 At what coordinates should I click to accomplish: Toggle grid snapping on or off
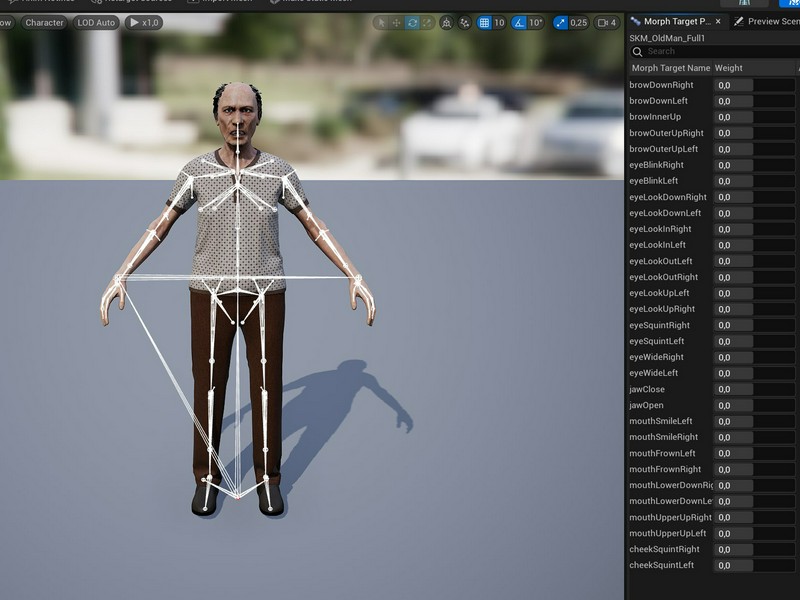[484, 22]
